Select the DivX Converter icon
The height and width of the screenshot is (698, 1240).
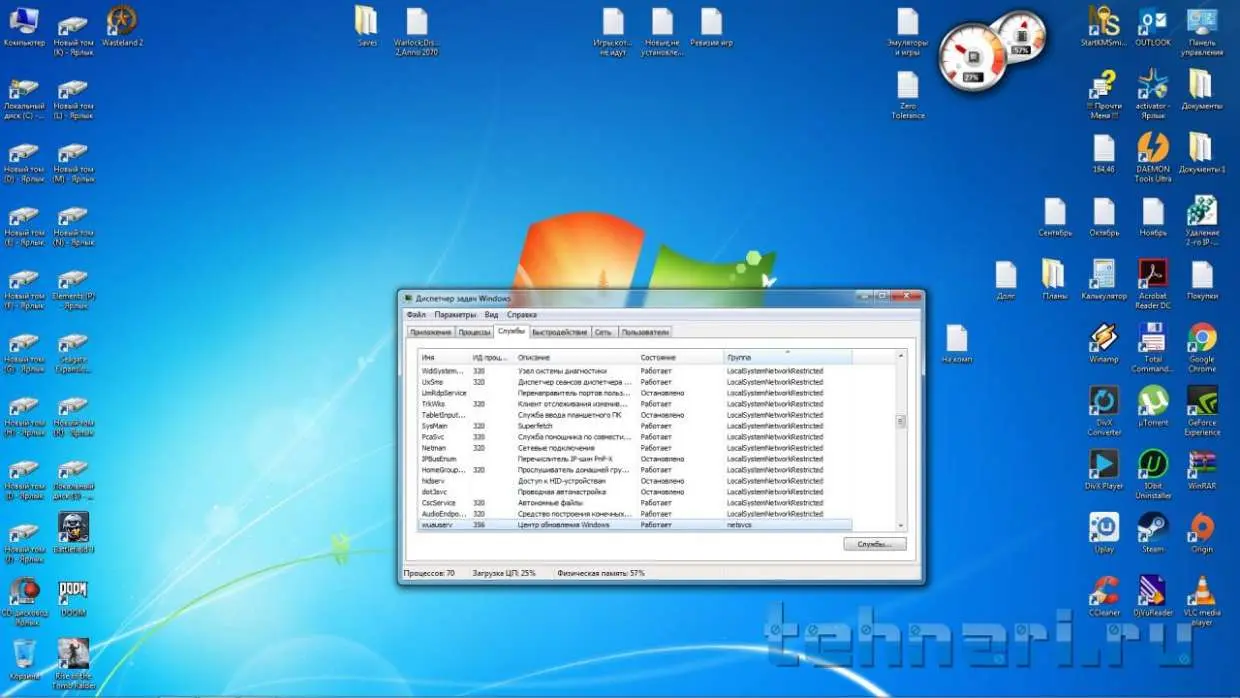click(x=1104, y=411)
